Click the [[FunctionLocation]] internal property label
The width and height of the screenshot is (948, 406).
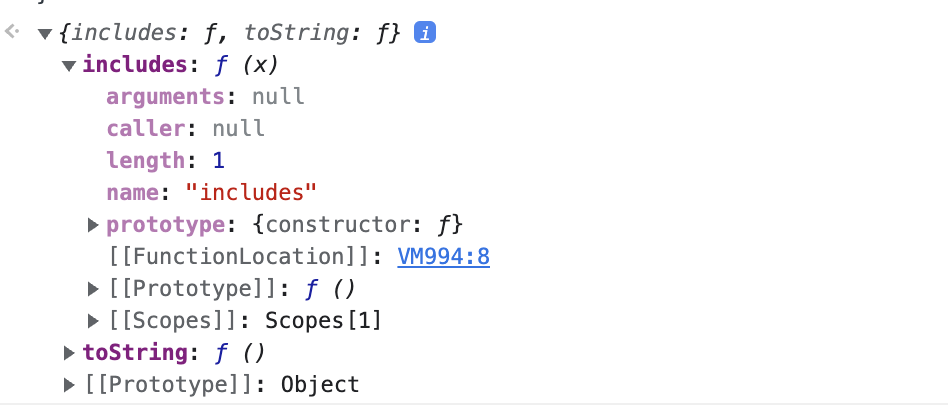click(x=238, y=257)
